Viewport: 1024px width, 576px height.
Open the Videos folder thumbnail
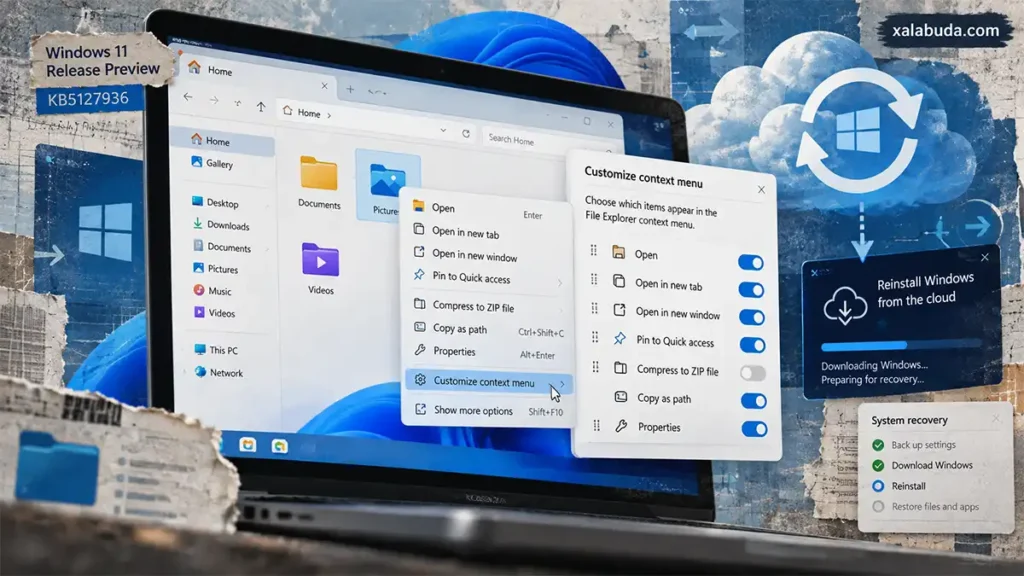pos(320,268)
